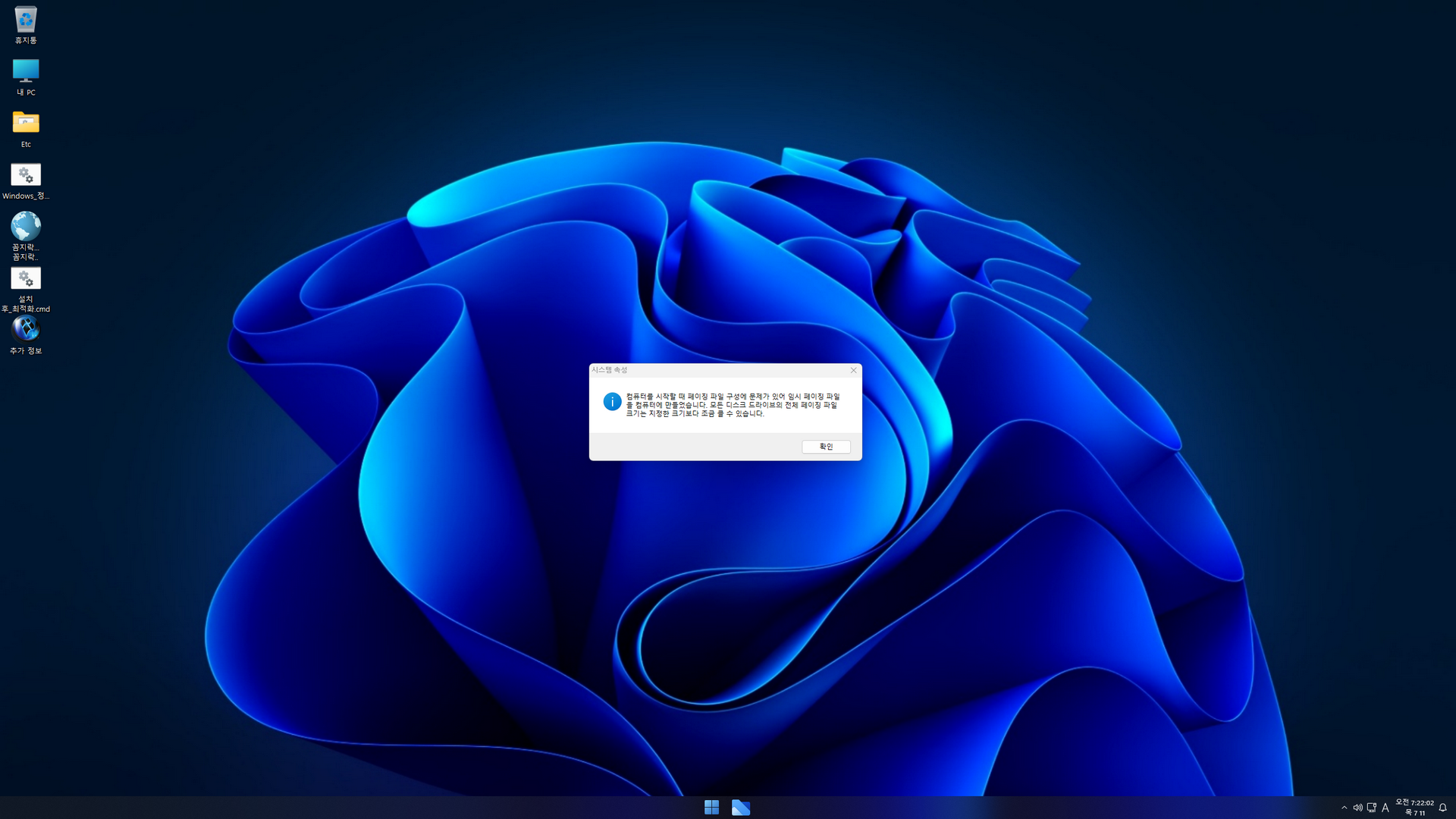Open the notification bell icon
Viewport: 1456px width, 819px height.
pyautogui.click(x=1443, y=808)
